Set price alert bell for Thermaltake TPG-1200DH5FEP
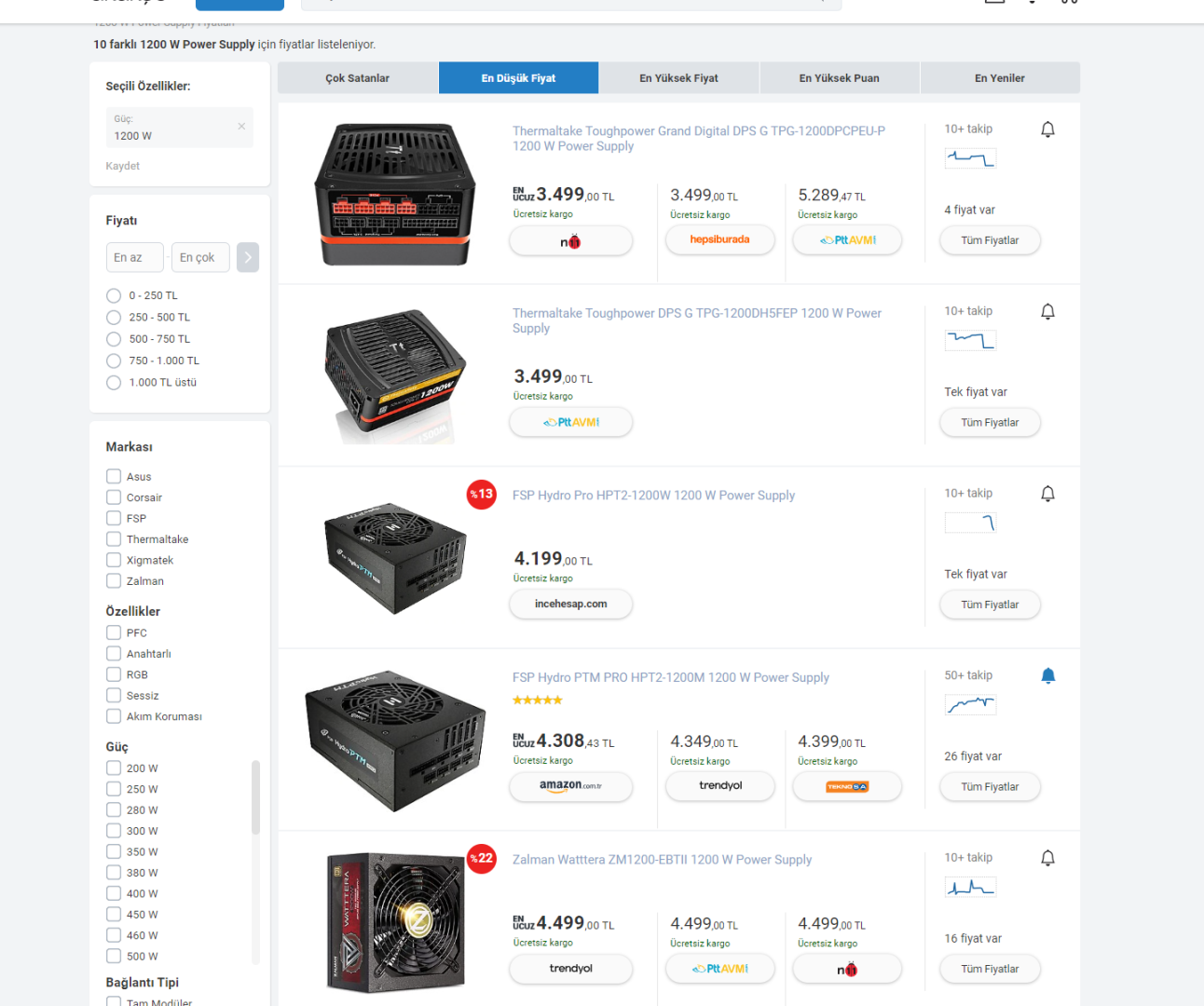Image resolution: width=1204 pixels, height=1006 pixels. [1047, 311]
